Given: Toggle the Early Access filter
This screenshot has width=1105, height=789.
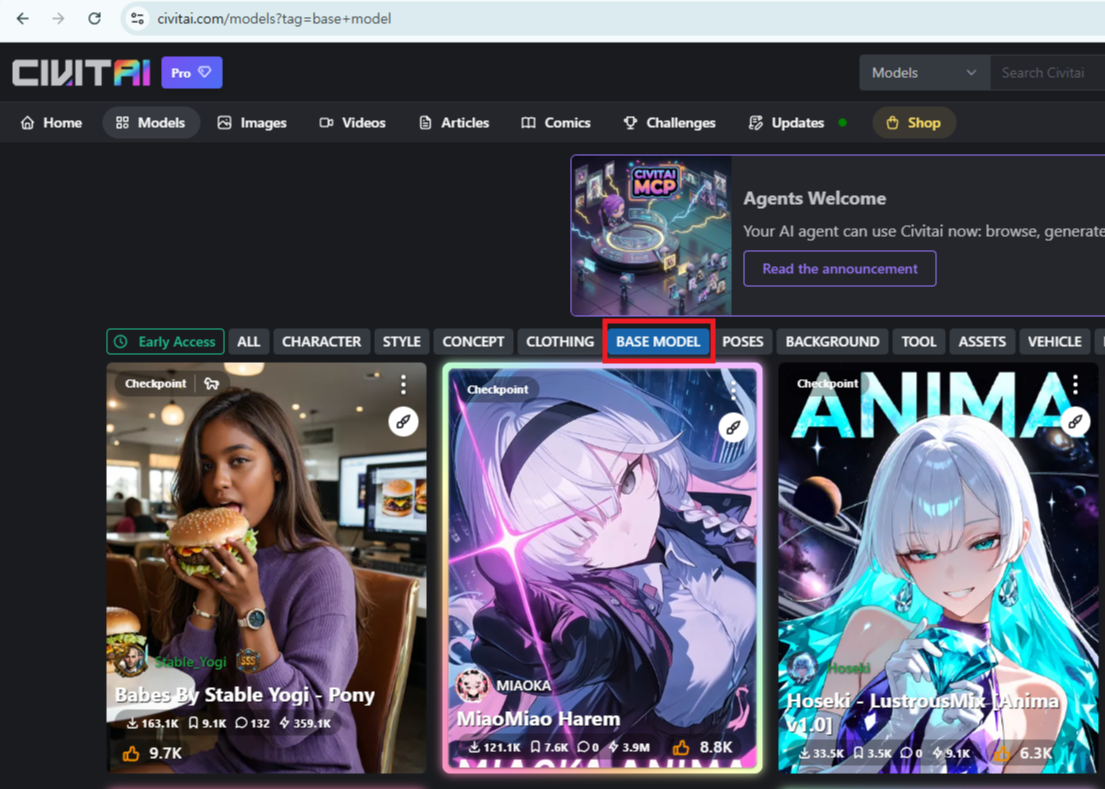Looking at the screenshot, I should tap(166, 342).
